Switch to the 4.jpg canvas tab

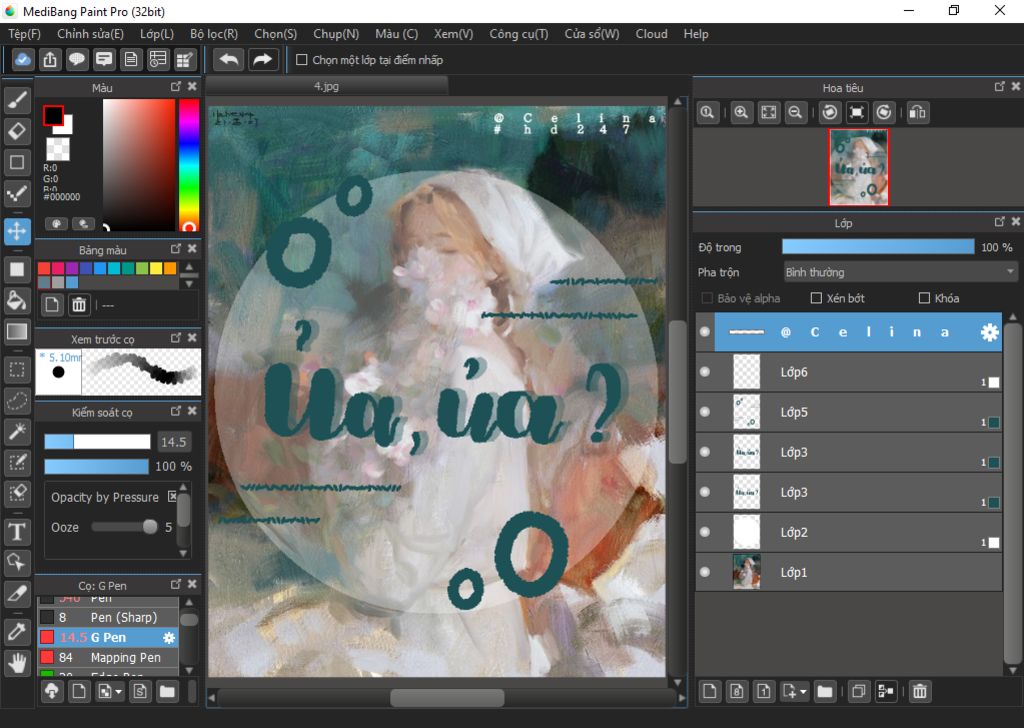coord(327,86)
